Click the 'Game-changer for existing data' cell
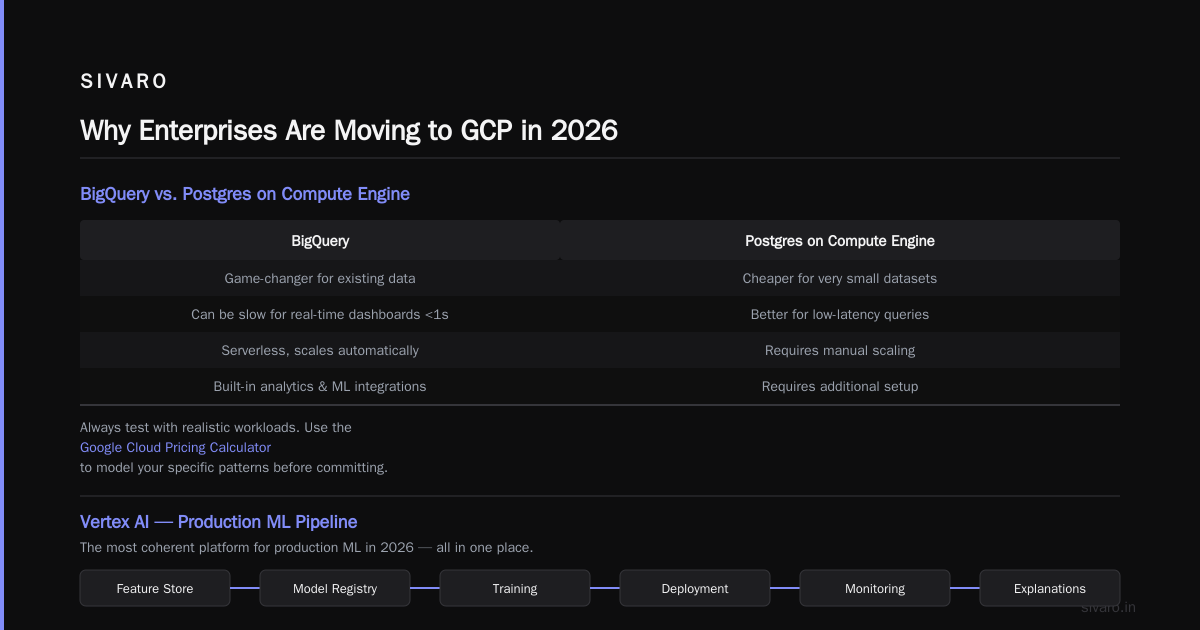Image resolution: width=1200 pixels, height=630 pixels. pos(320,278)
